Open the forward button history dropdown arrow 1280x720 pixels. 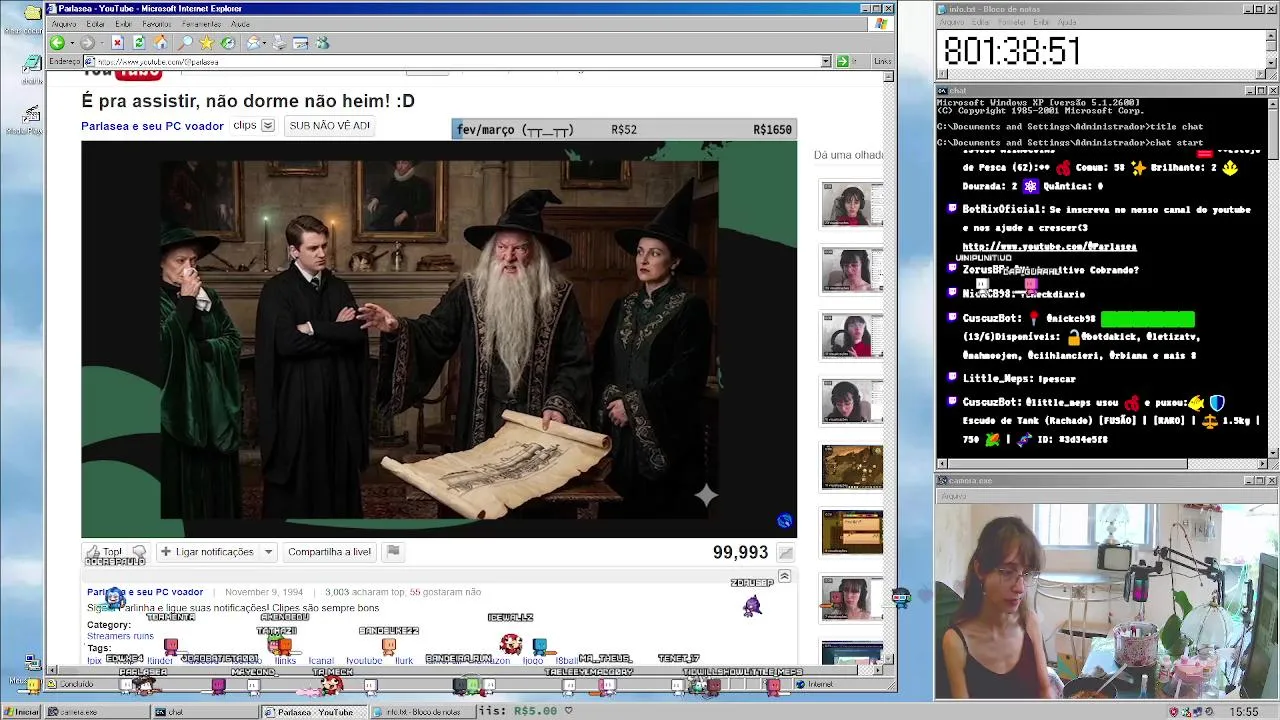100,43
